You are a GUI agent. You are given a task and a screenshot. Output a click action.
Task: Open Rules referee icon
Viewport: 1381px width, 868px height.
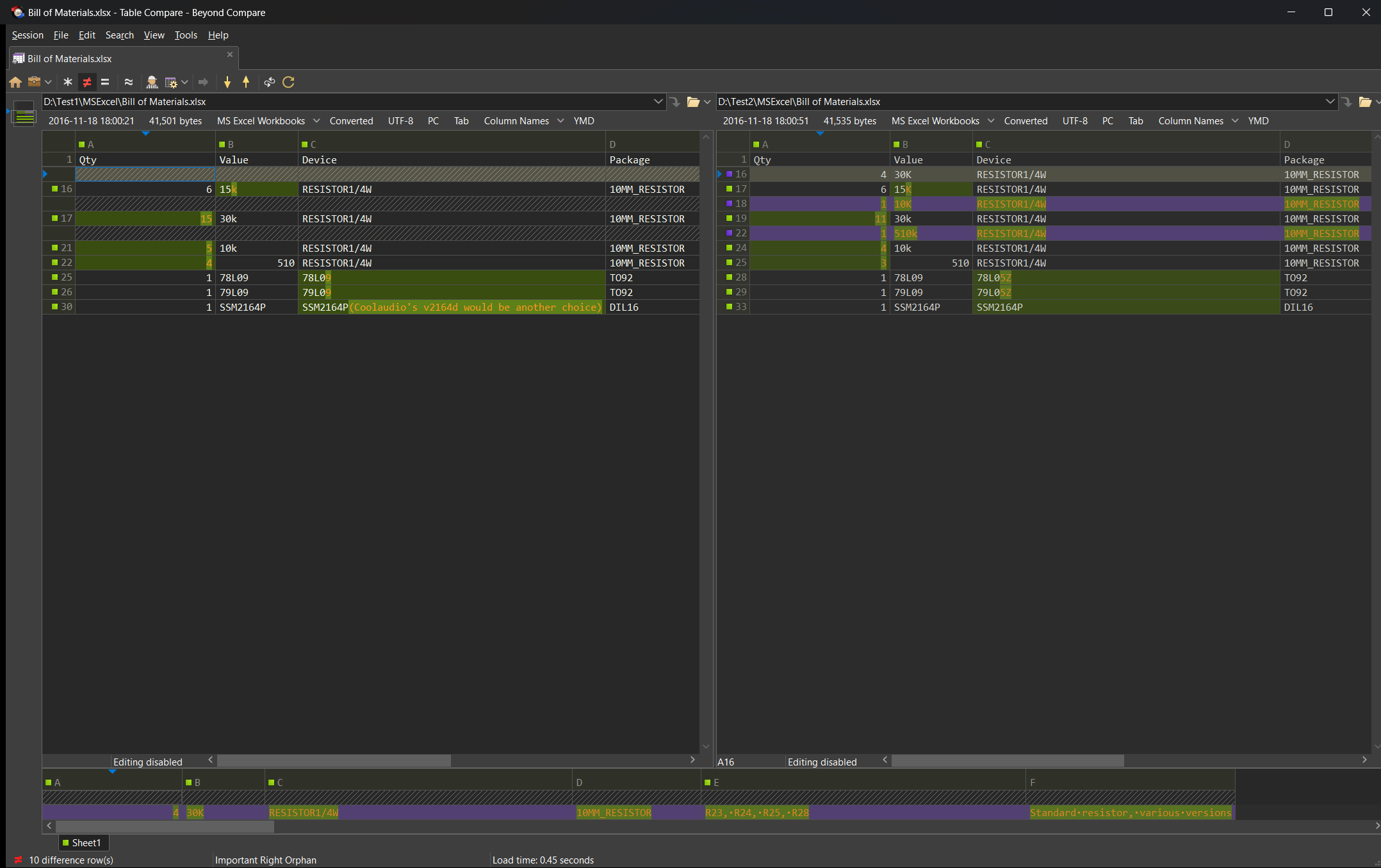pos(152,82)
